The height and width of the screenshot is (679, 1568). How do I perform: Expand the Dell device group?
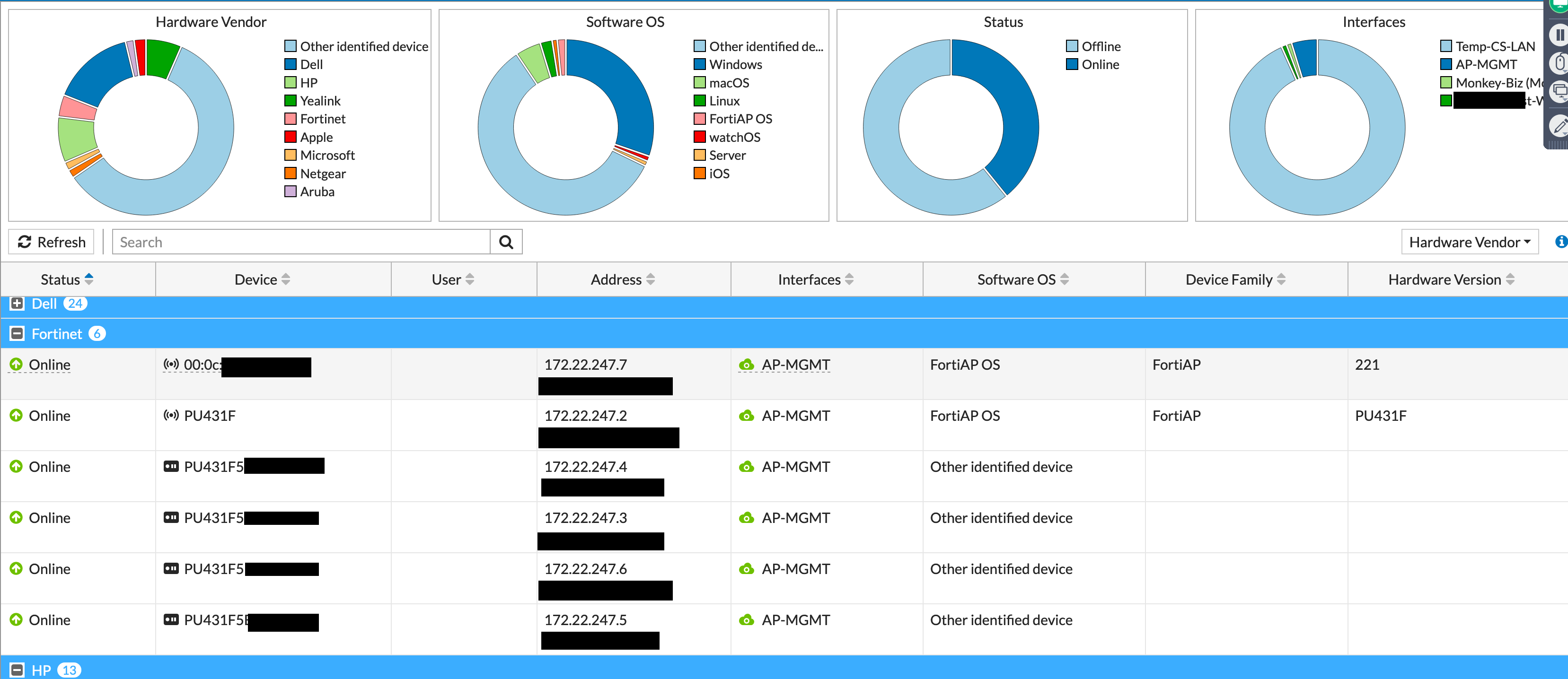pos(17,304)
